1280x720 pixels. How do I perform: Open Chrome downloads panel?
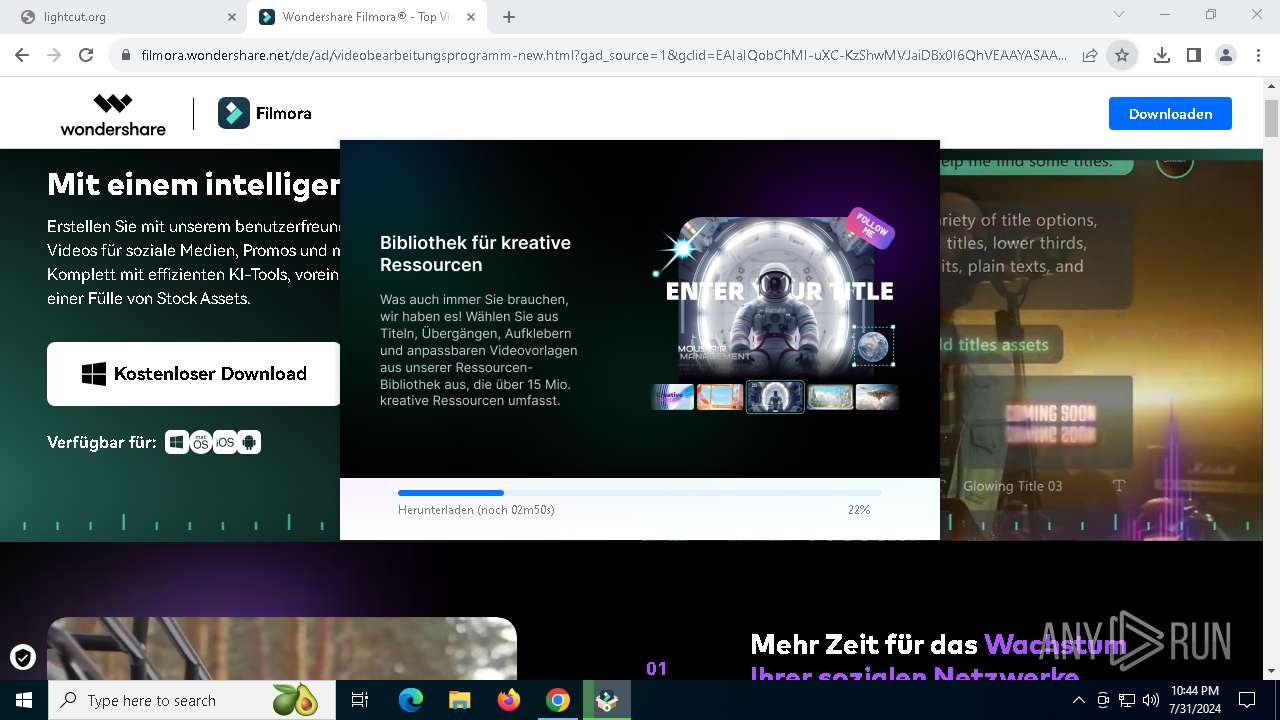1162,56
